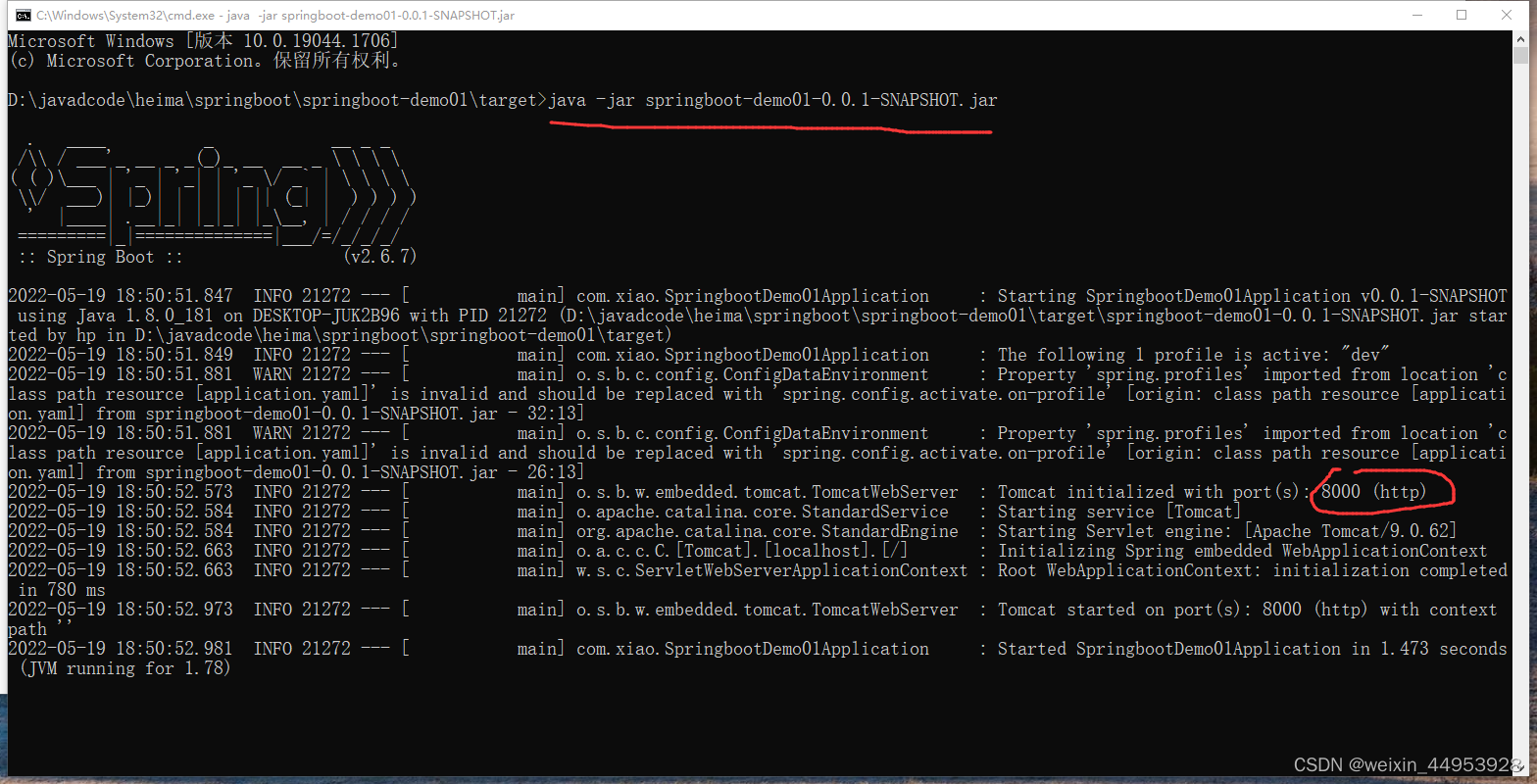Viewport: 1537px width, 784px height.
Task: Minimize the cmd.exe window
Action: click(x=1416, y=15)
